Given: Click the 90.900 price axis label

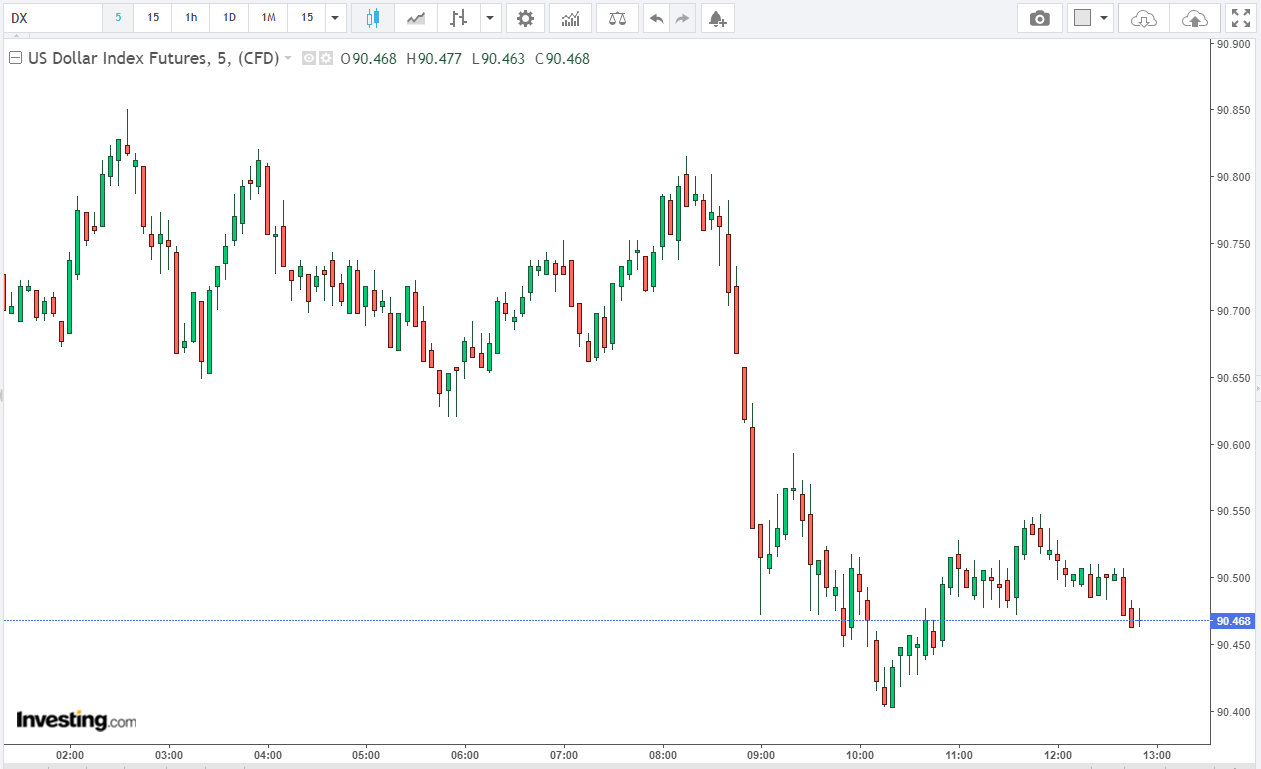Looking at the screenshot, I should click(1233, 44).
